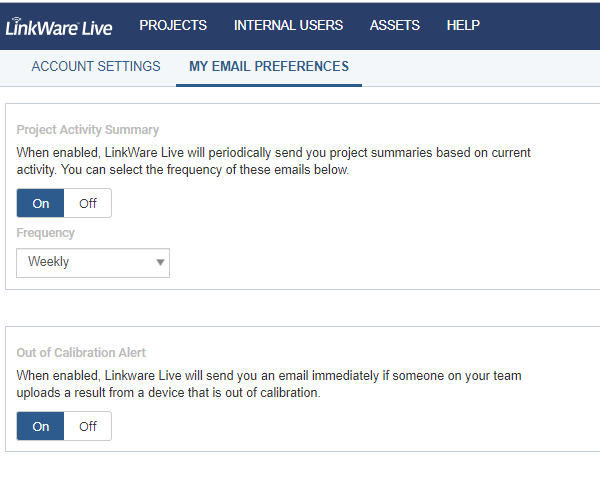Click the empty area right of HELP
This screenshot has width=600, height=498.
click(x=545, y=25)
